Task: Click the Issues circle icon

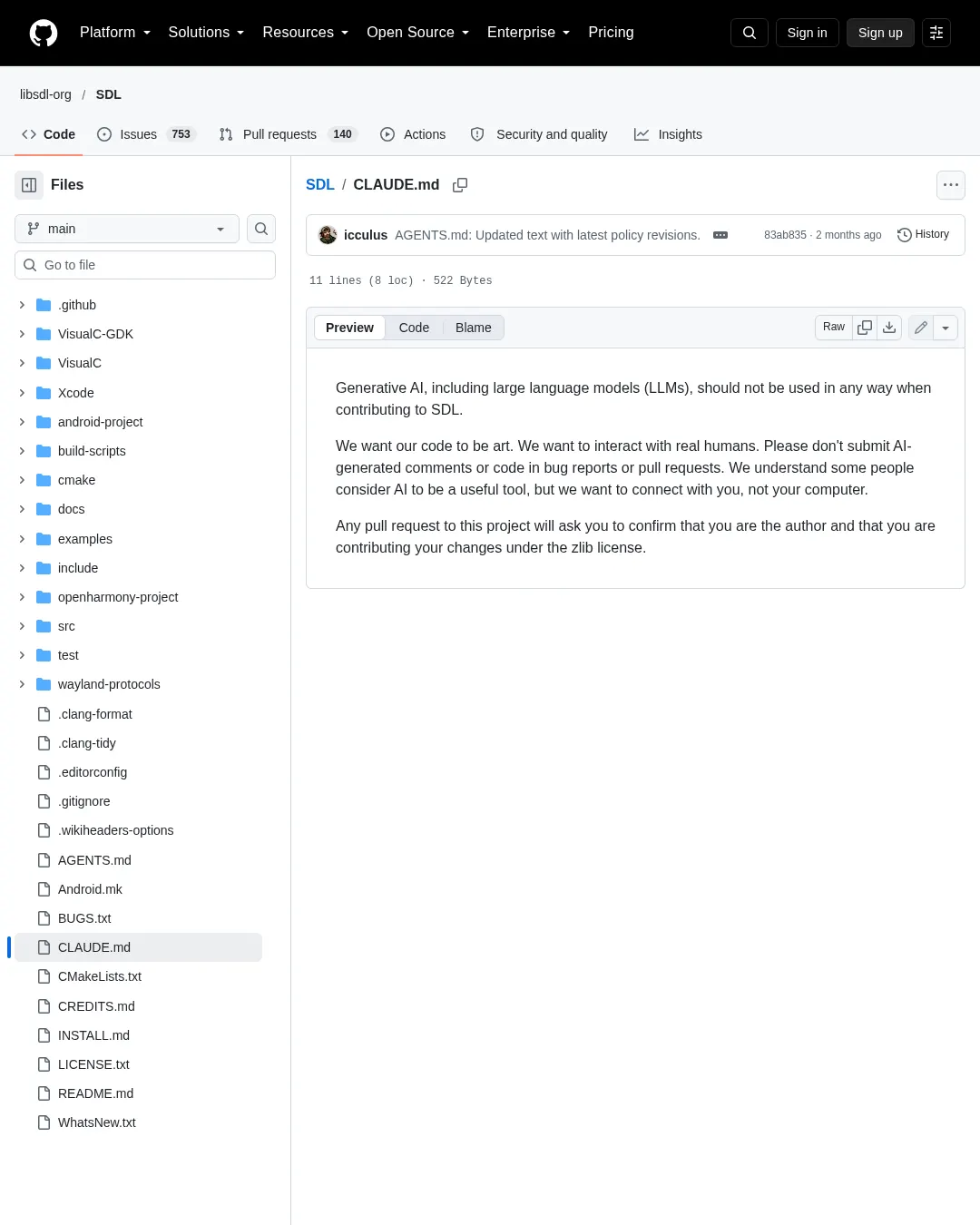Action: pyautogui.click(x=104, y=134)
